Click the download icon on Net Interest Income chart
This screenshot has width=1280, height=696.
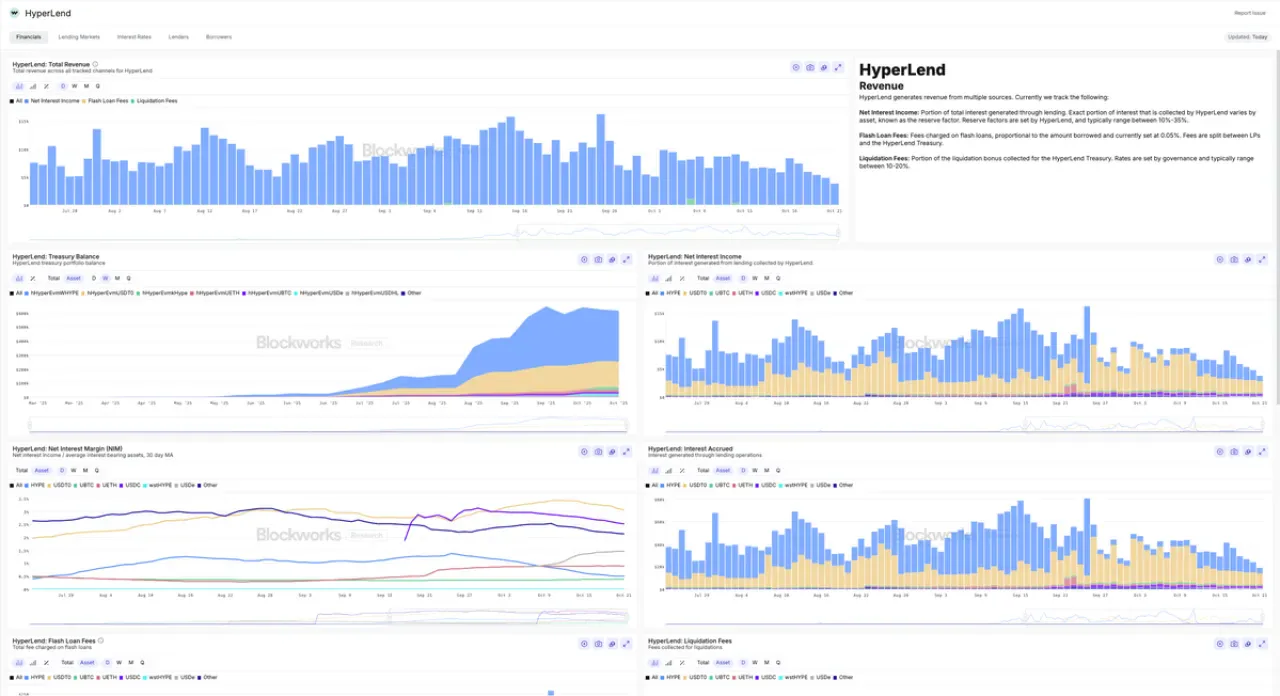tap(1220, 259)
